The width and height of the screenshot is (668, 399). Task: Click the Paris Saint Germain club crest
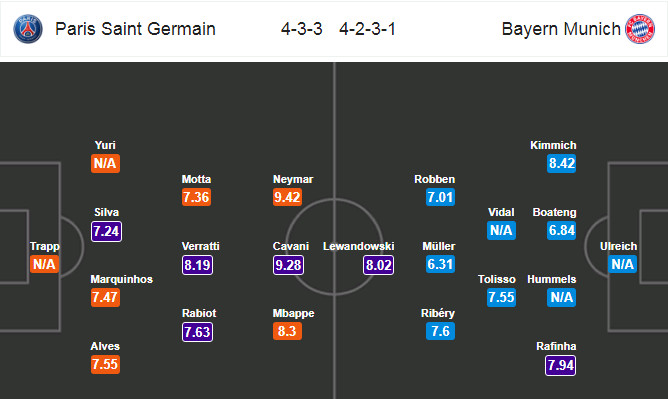tap(28, 29)
